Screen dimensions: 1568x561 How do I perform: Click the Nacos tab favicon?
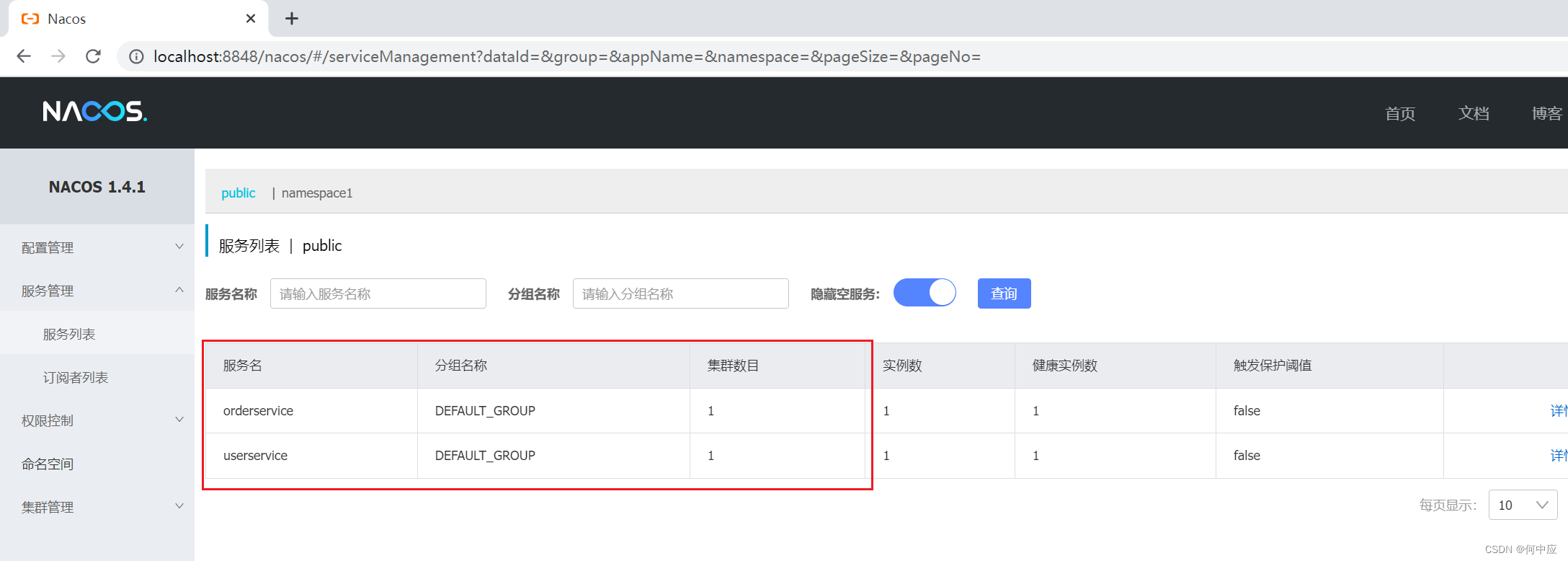point(30,19)
